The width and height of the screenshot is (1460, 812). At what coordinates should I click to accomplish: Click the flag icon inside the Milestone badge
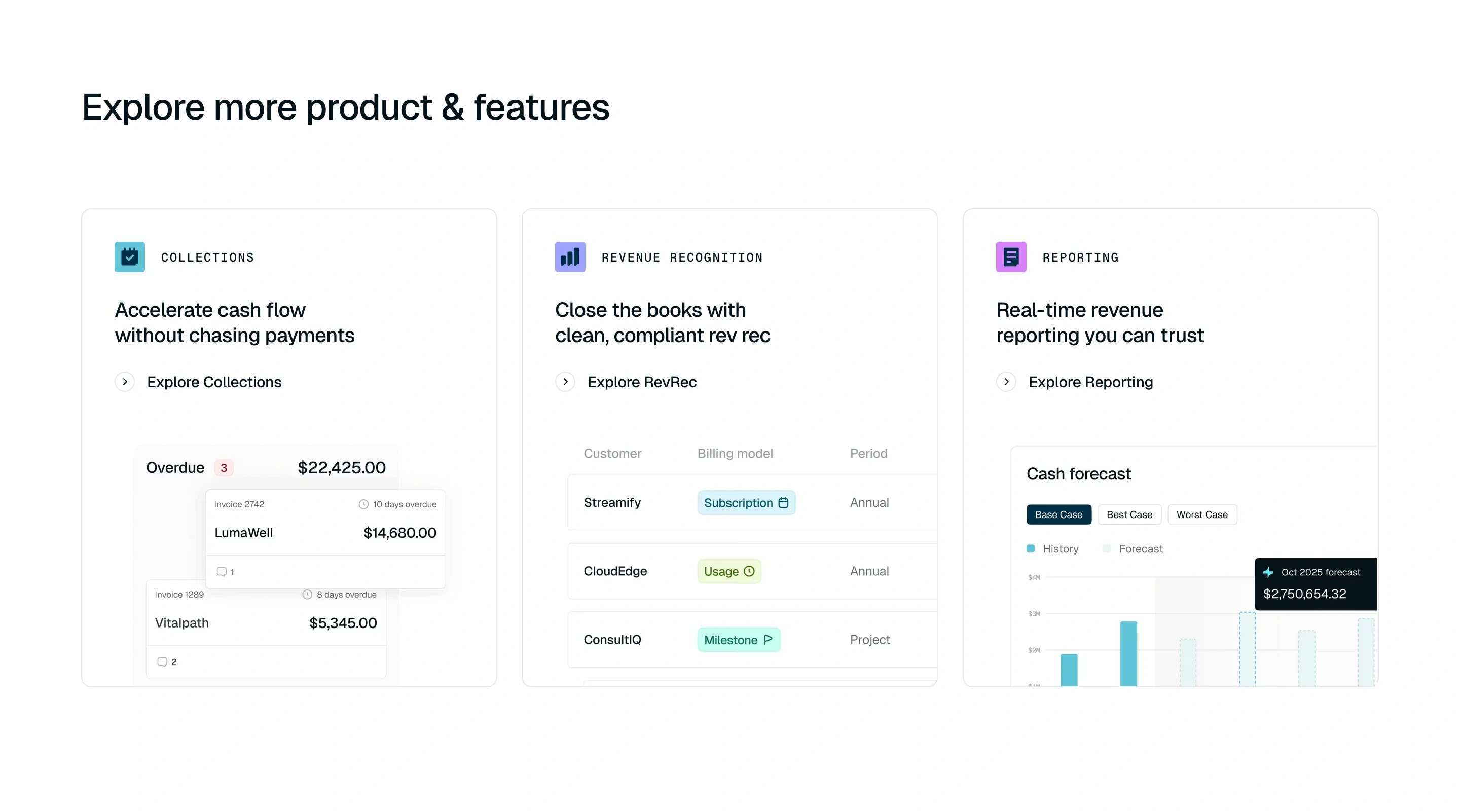768,640
